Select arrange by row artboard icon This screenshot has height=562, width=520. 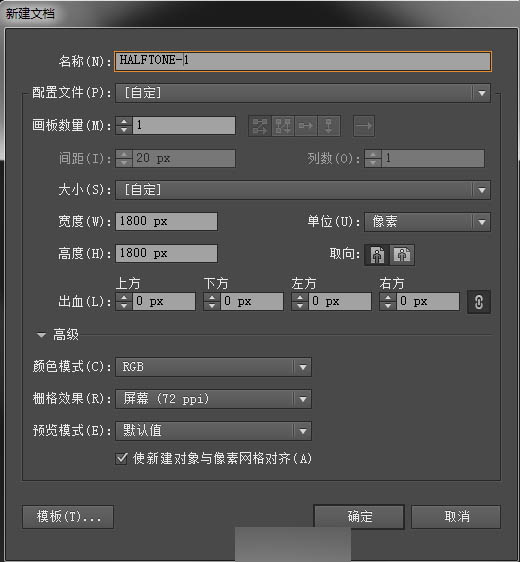pyautogui.click(x=306, y=126)
